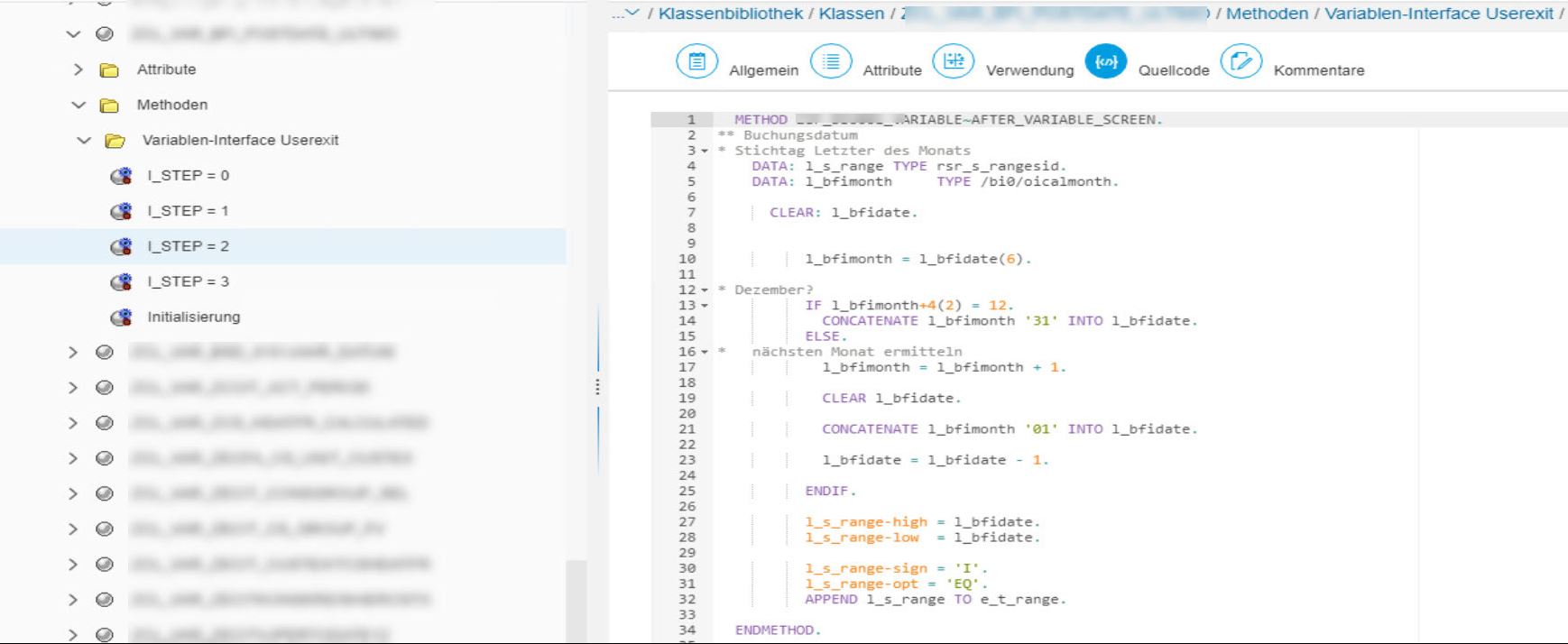Fold code block at line 13

(705, 306)
